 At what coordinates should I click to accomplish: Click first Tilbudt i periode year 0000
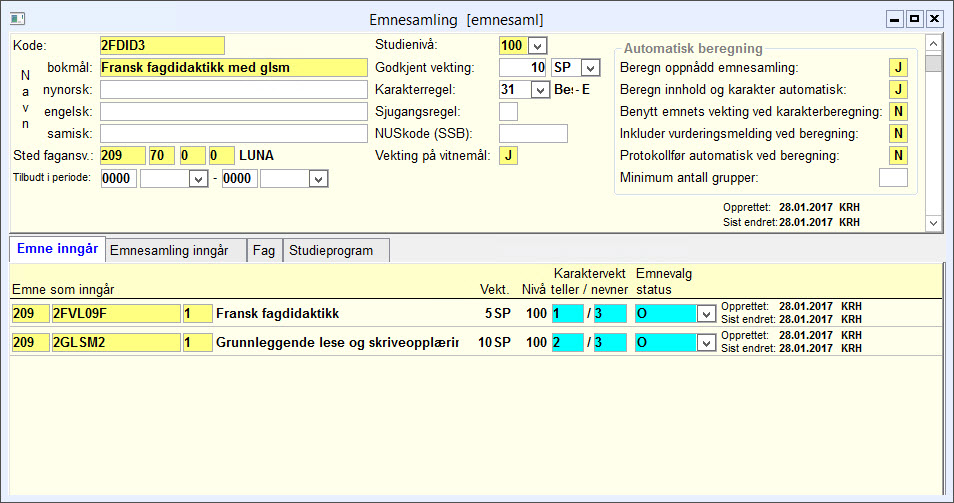[x=119, y=178]
